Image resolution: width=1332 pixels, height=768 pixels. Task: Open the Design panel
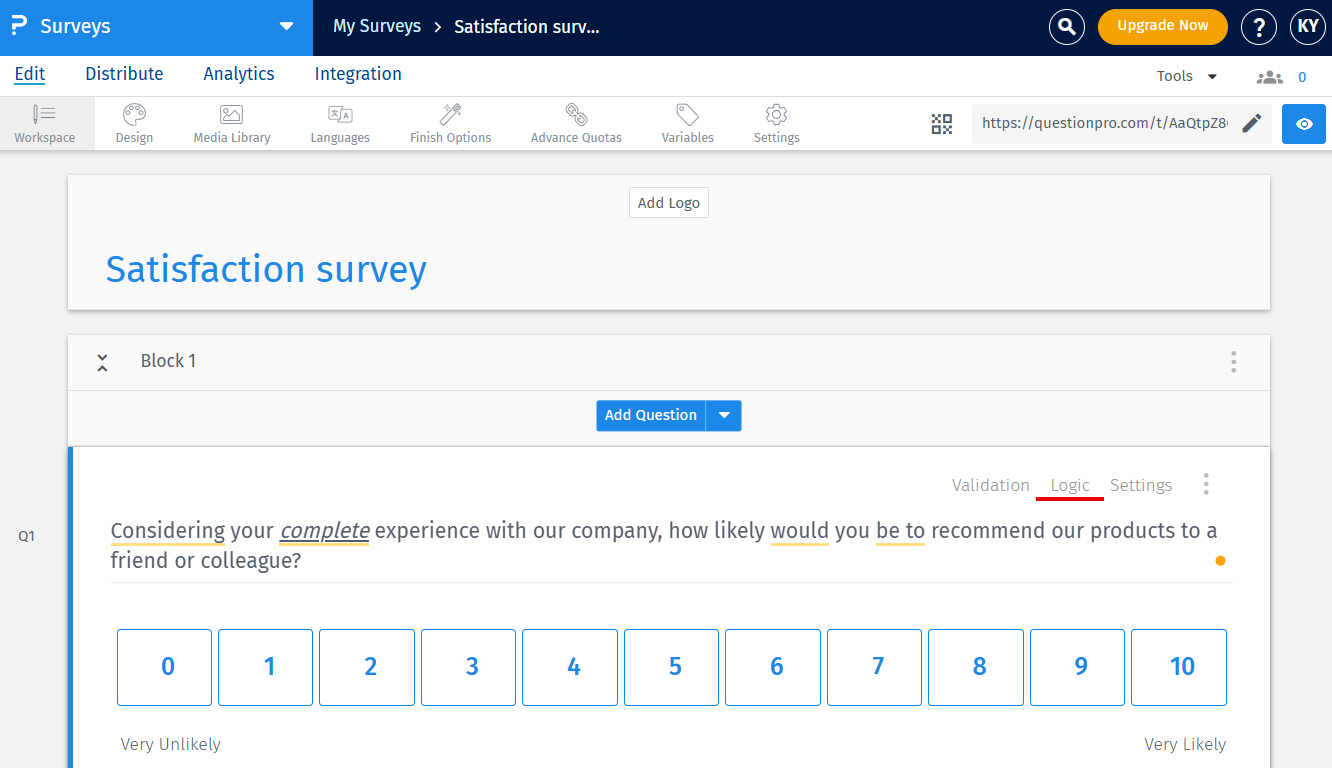pos(133,123)
